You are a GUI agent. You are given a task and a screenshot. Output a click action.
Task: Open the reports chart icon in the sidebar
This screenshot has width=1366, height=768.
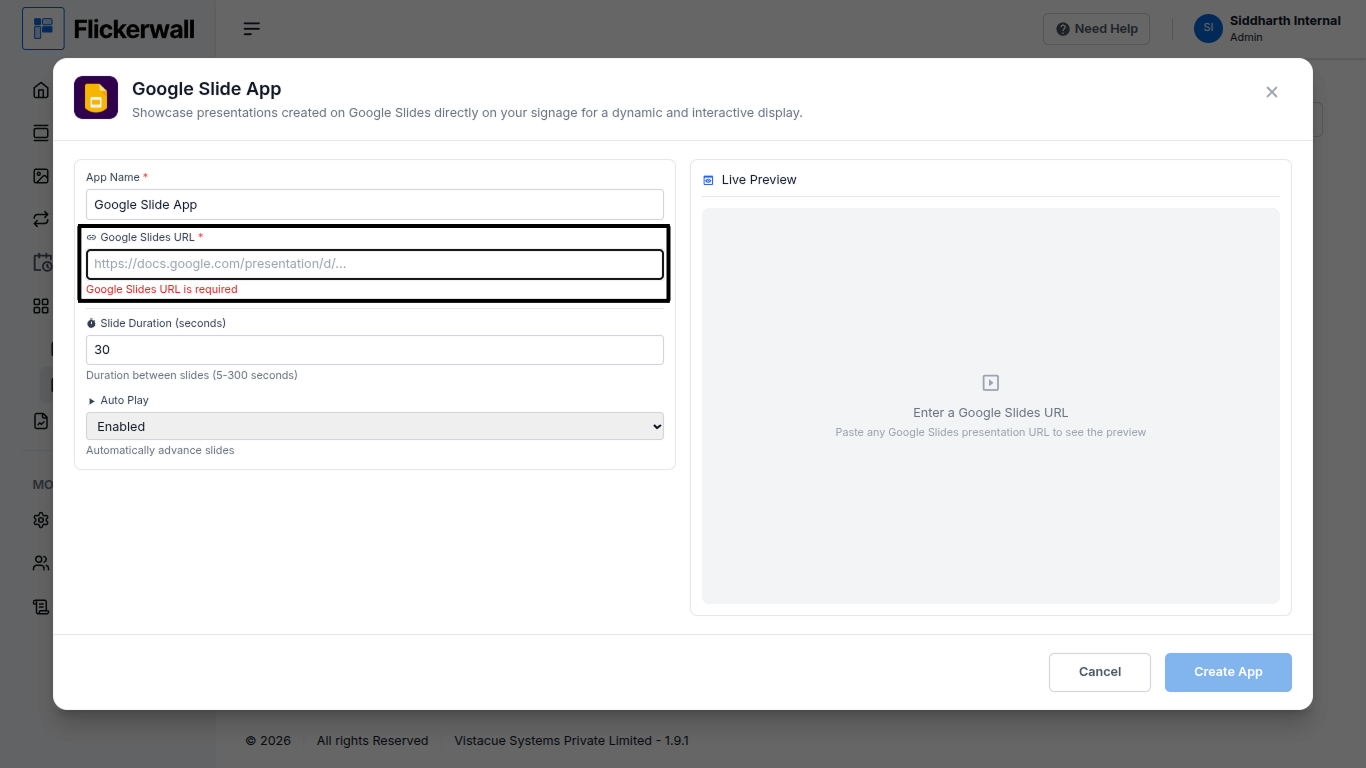pyautogui.click(x=41, y=421)
